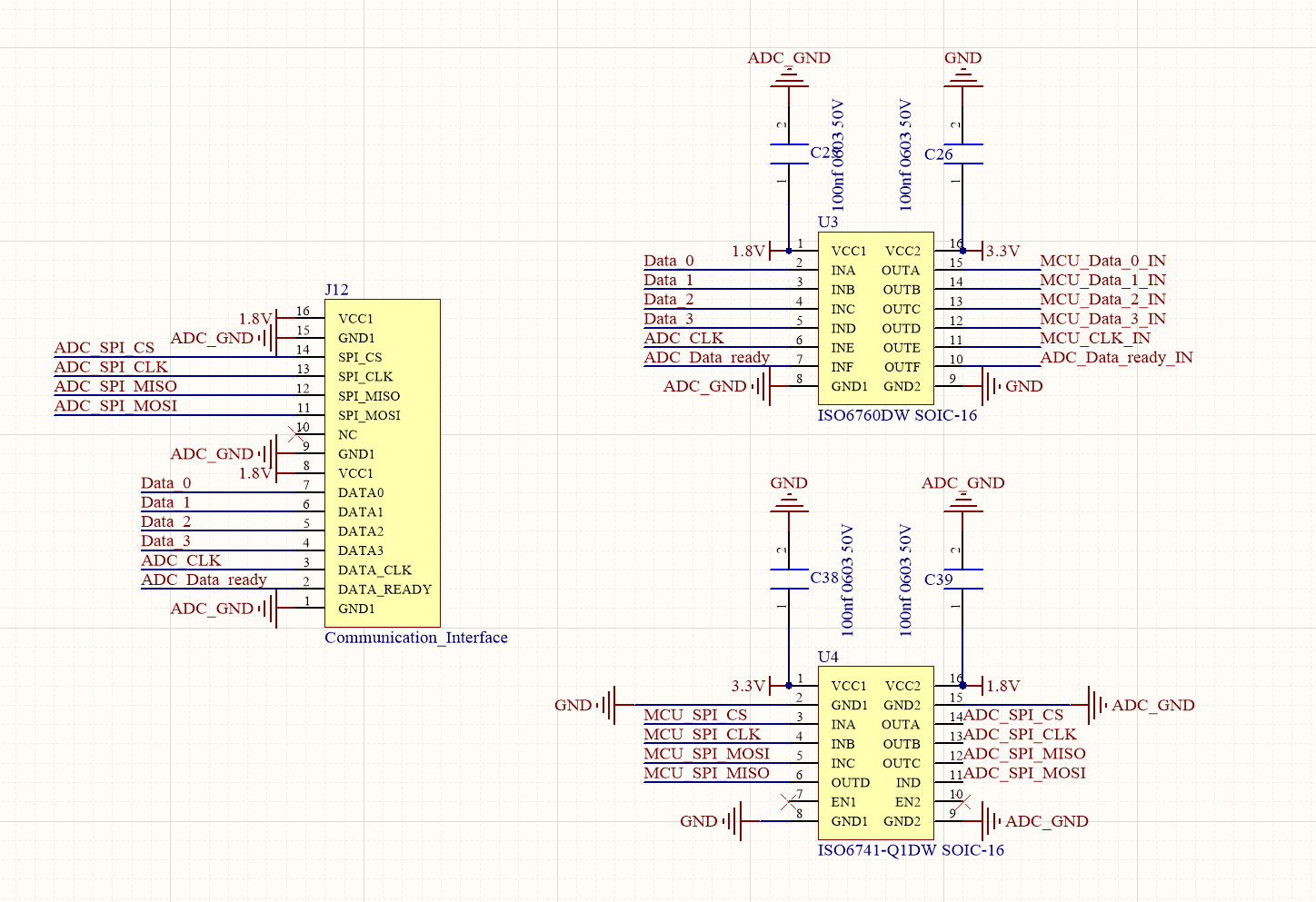Image resolution: width=1316 pixels, height=902 pixels.
Task: Click ADC_SPI_MOSI net label on J12 connector
Action: (115, 406)
